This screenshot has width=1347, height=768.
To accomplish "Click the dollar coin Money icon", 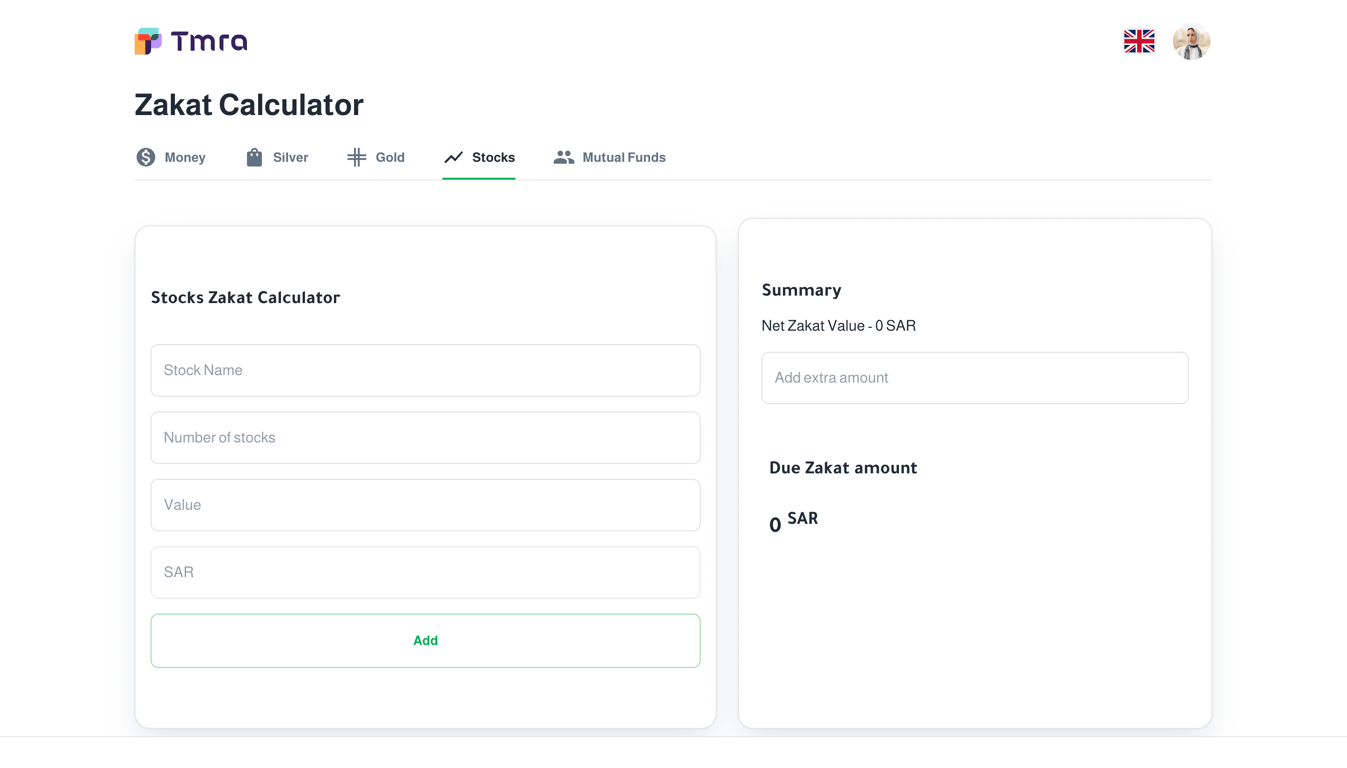I will point(146,157).
